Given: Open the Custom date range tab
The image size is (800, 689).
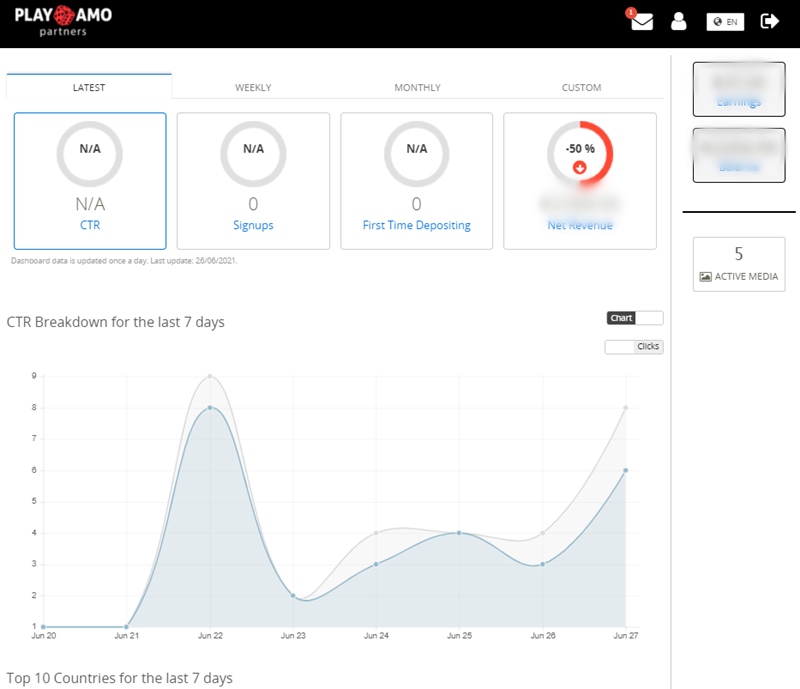Looking at the screenshot, I should [x=581, y=88].
